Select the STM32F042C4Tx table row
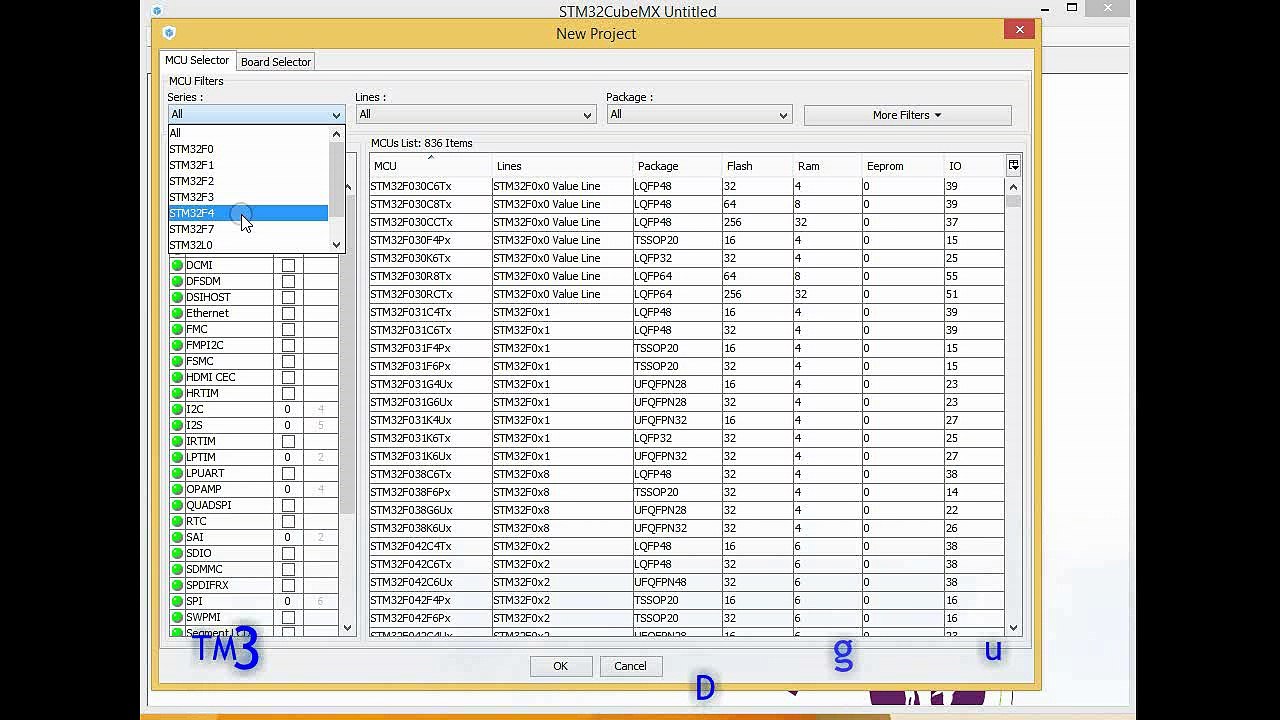Viewport: 1280px width, 720px height. (686, 546)
